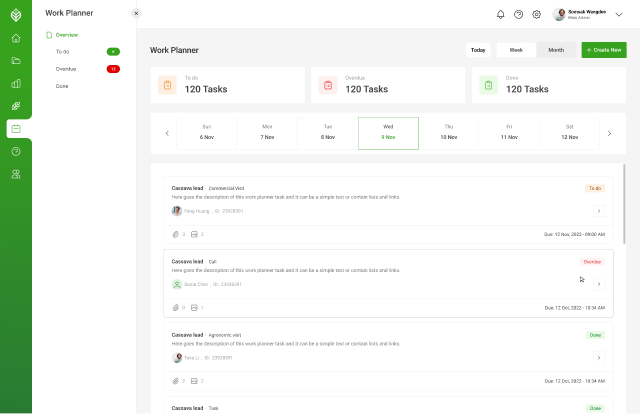640x414 pixels.
Task: Expand the user account dropdown chevron
Action: tap(619, 15)
